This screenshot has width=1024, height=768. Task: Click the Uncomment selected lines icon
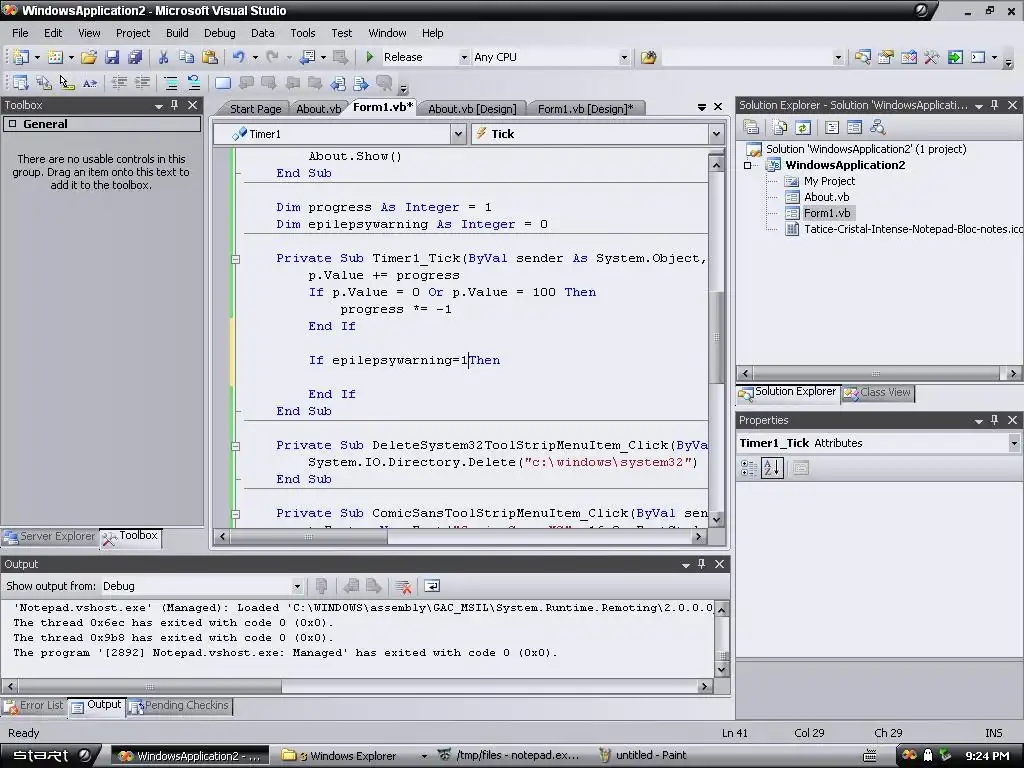tap(194, 83)
